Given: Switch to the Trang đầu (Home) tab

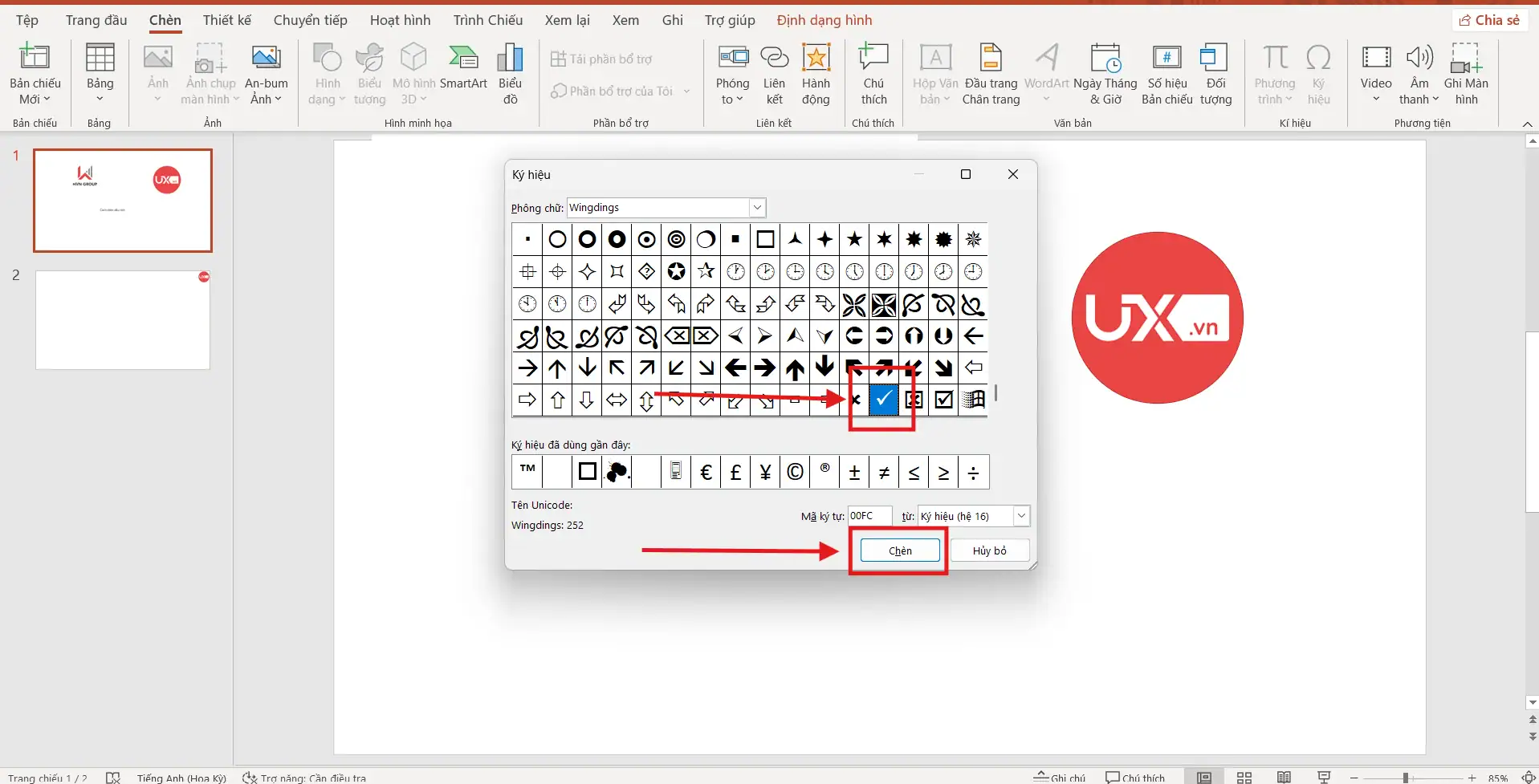Looking at the screenshot, I should click(96, 20).
